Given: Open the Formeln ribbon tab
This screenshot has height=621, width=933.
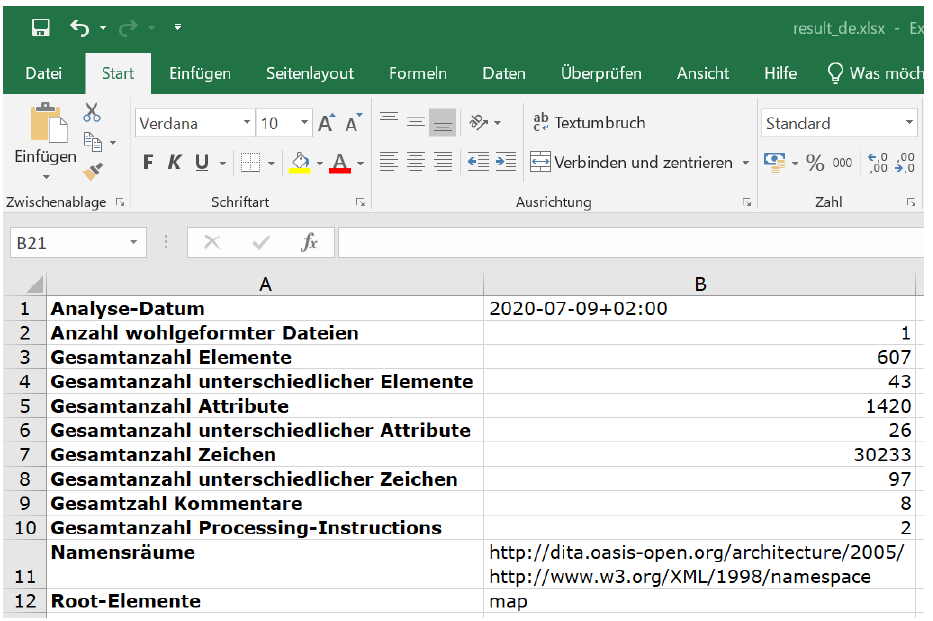Looking at the screenshot, I should coord(417,72).
